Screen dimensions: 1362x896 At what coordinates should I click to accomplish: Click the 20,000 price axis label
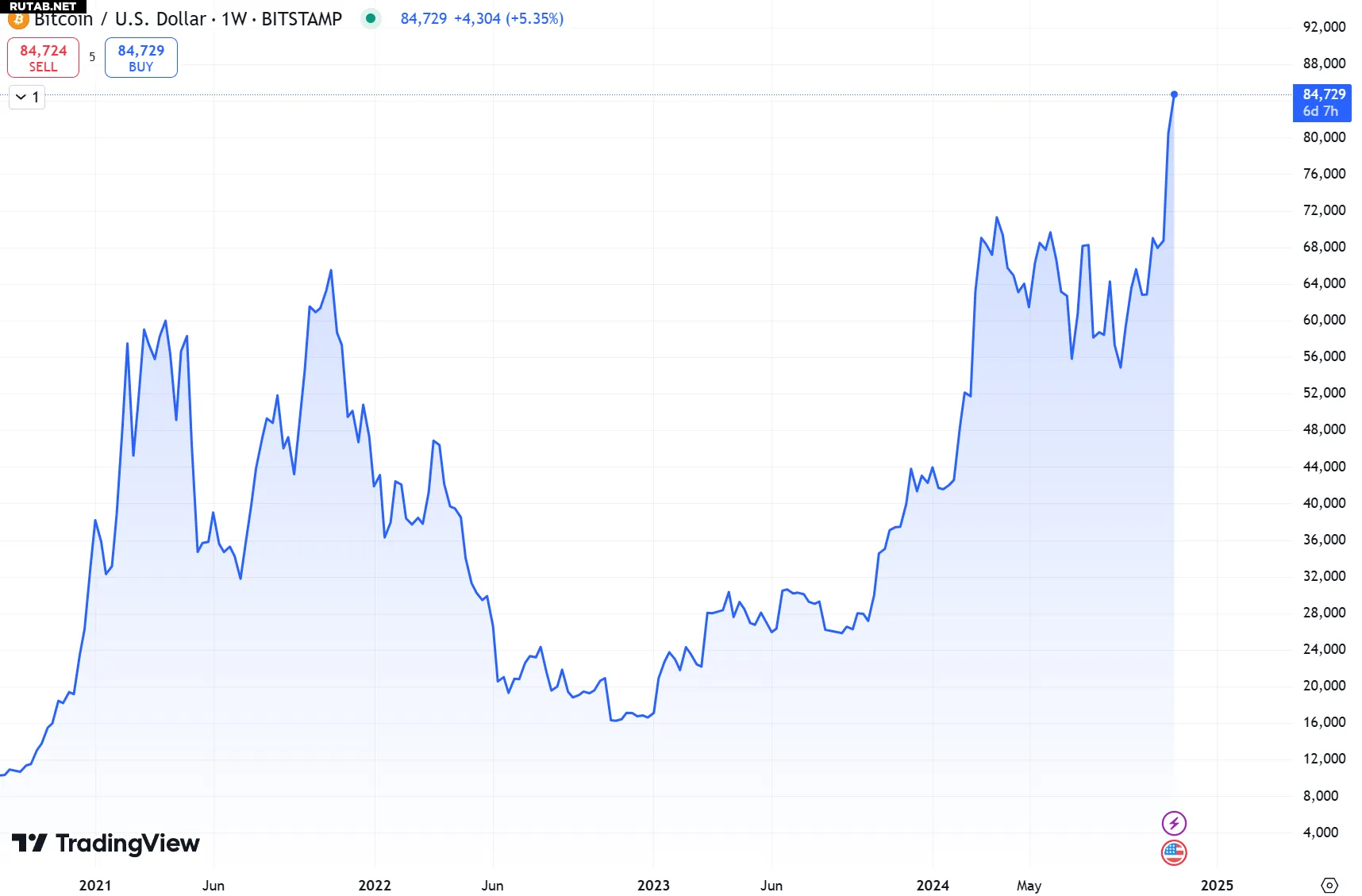pos(1325,686)
